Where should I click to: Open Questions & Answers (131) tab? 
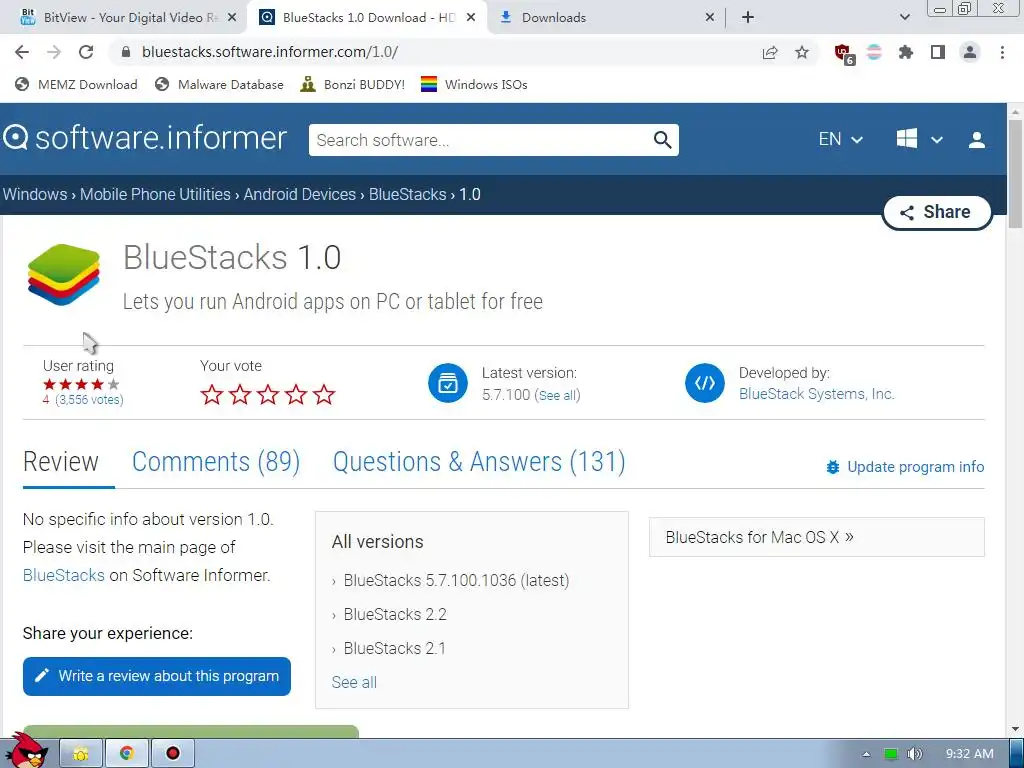[479, 462]
